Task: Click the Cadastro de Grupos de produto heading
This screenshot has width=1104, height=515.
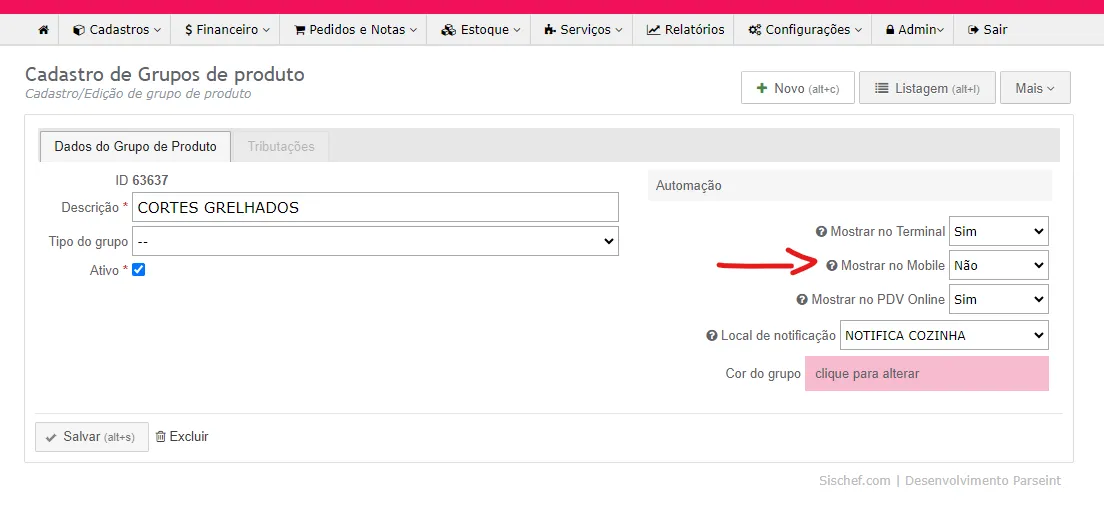Action: pos(165,74)
